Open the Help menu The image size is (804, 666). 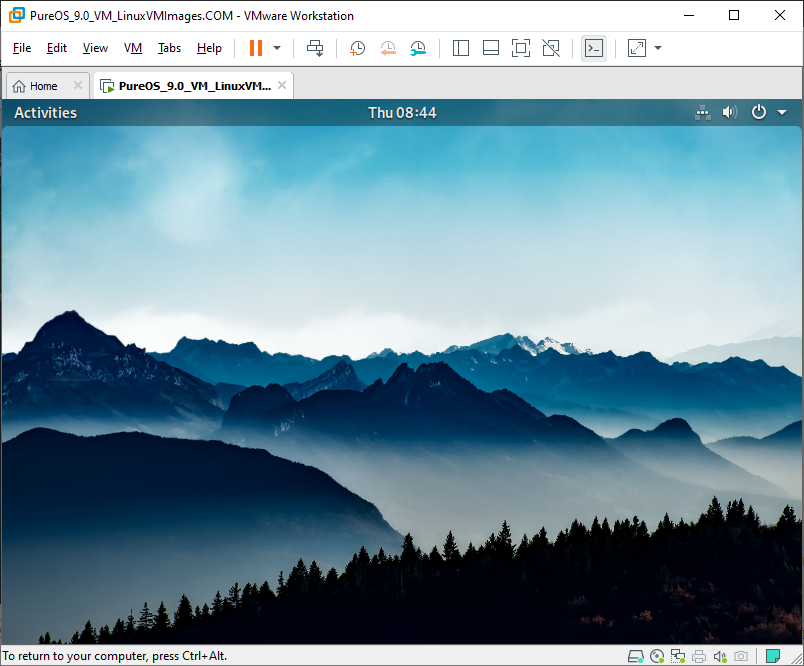pyautogui.click(x=209, y=48)
